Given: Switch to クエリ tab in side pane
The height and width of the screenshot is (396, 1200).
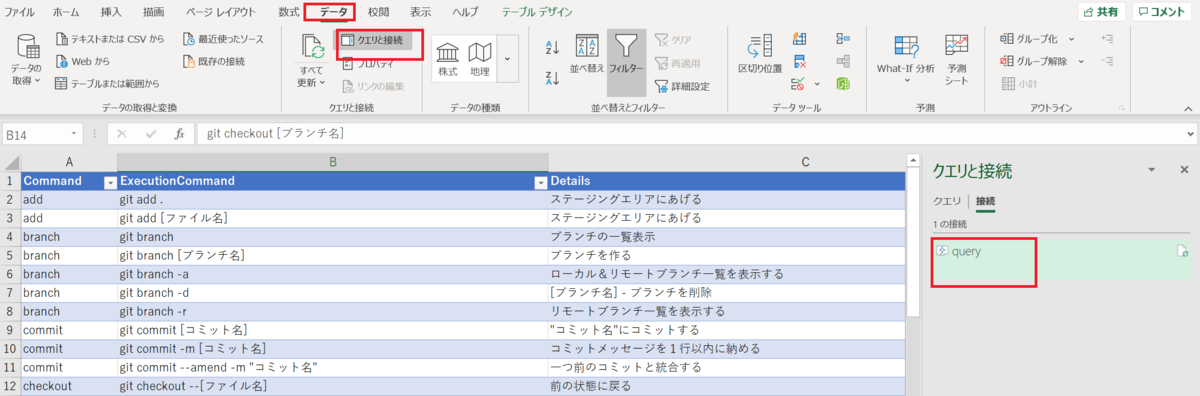Looking at the screenshot, I should [946, 201].
